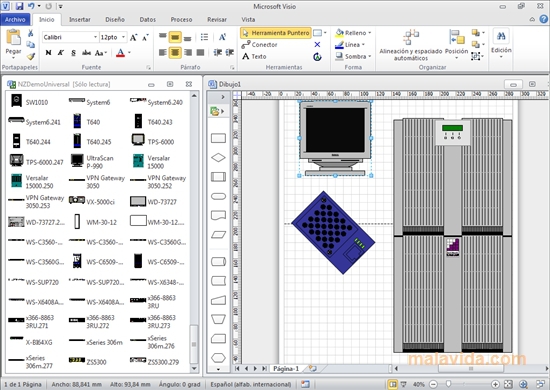Viewport: 550px width, 390px height.
Task: Select the Conector tool
Action: 260,45
